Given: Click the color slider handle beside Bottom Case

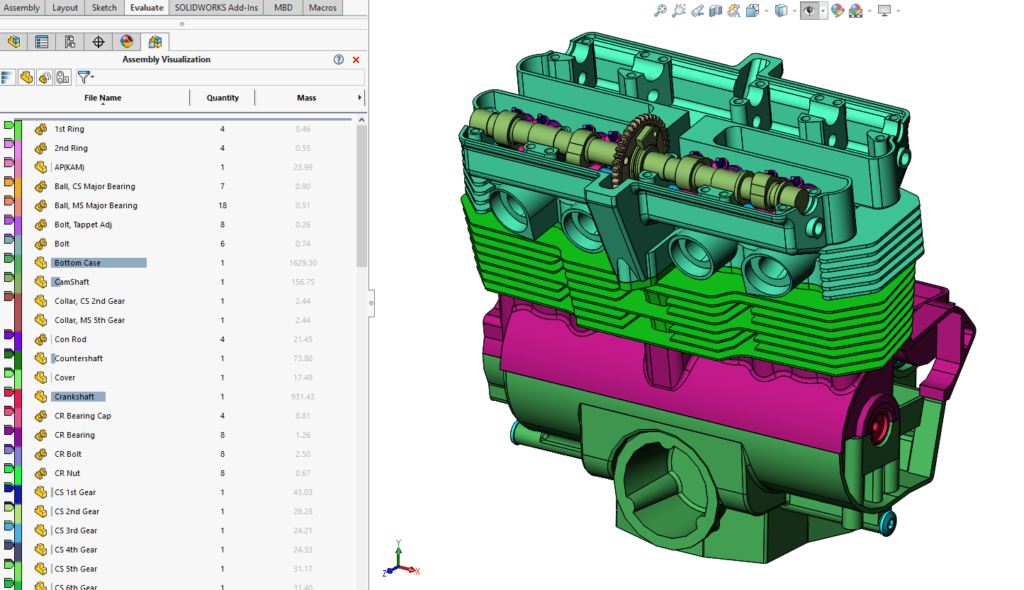Looking at the screenshot, I should [8, 258].
